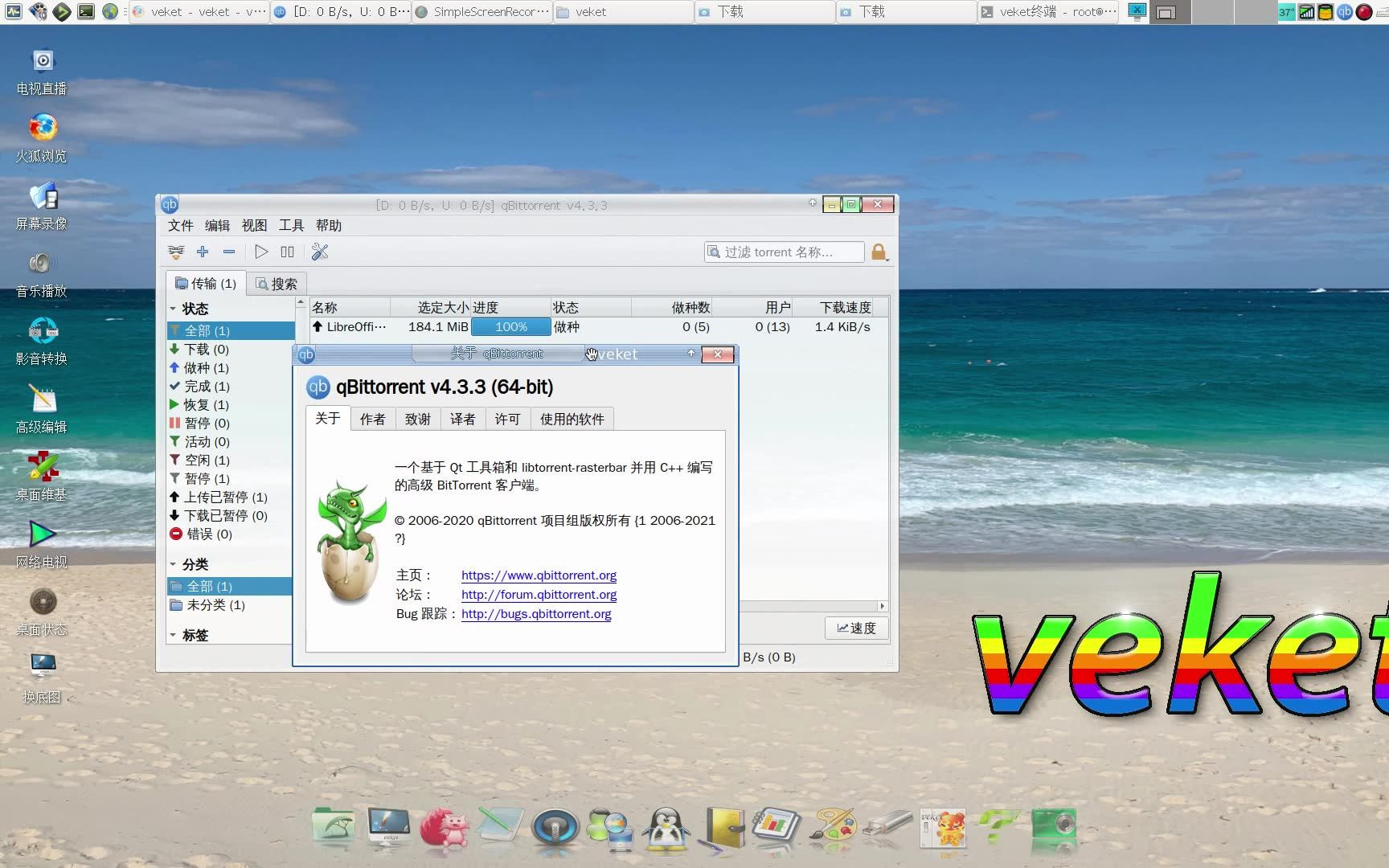This screenshot has height=868, width=1389.
Task: Click the torrent 100% progress bar
Action: 511,327
